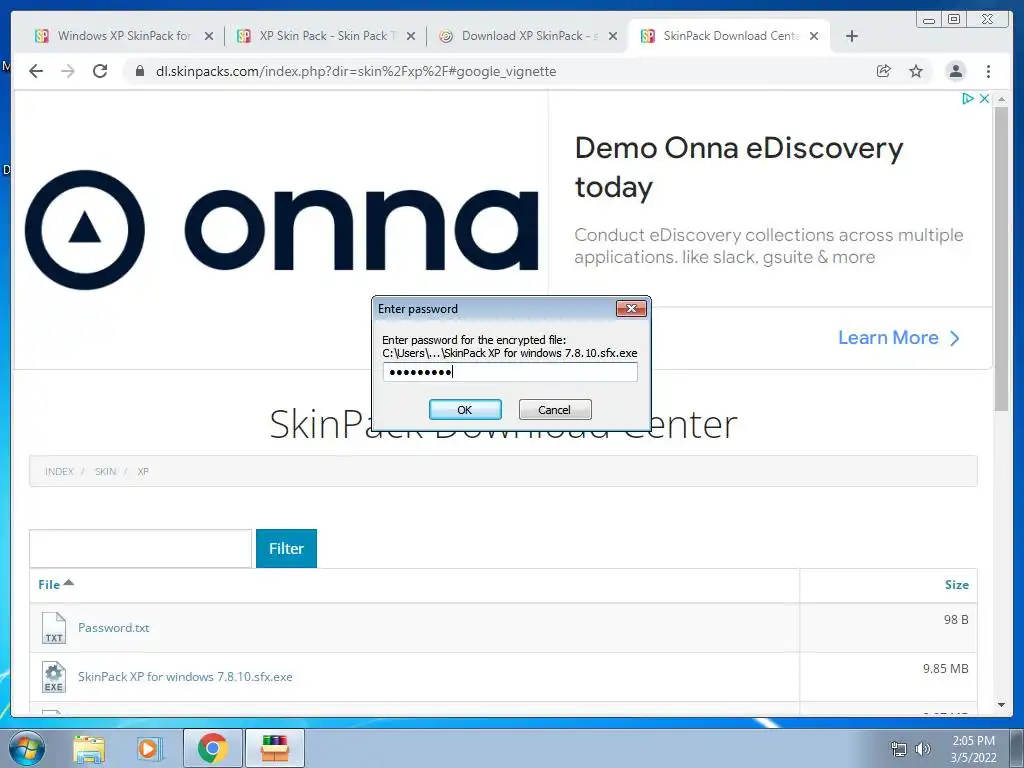This screenshot has width=1024, height=768.
Task: Click the Learn More ad link
Action: click(899, 338)
